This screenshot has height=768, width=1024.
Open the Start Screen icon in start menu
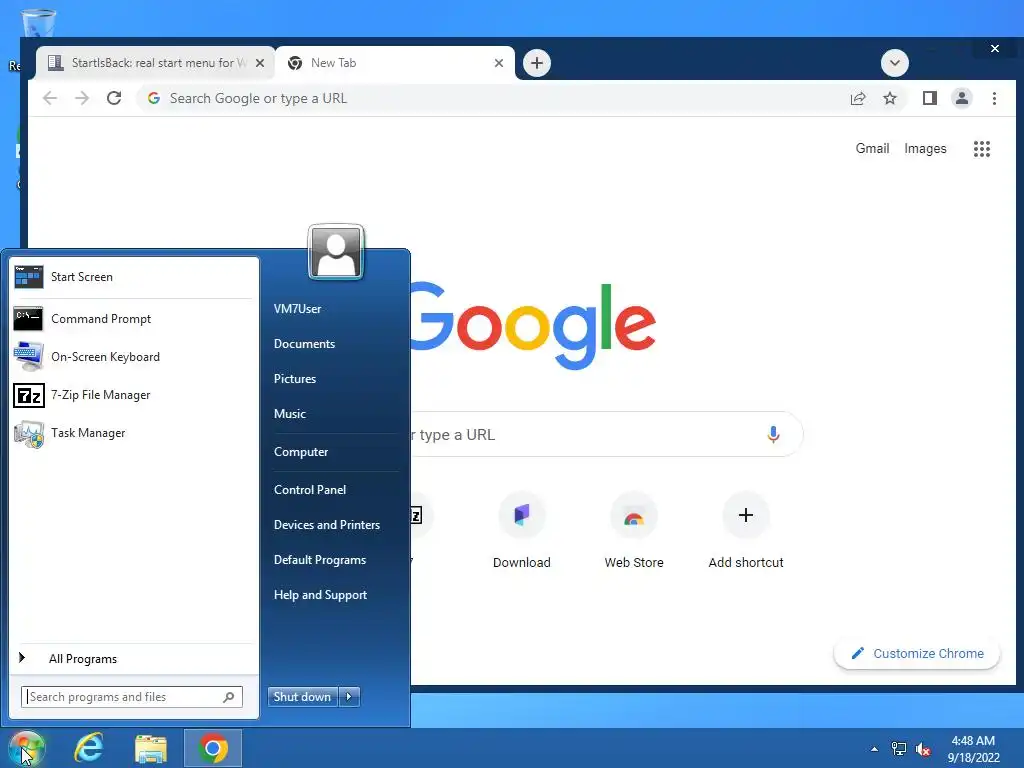coord(29,277)
